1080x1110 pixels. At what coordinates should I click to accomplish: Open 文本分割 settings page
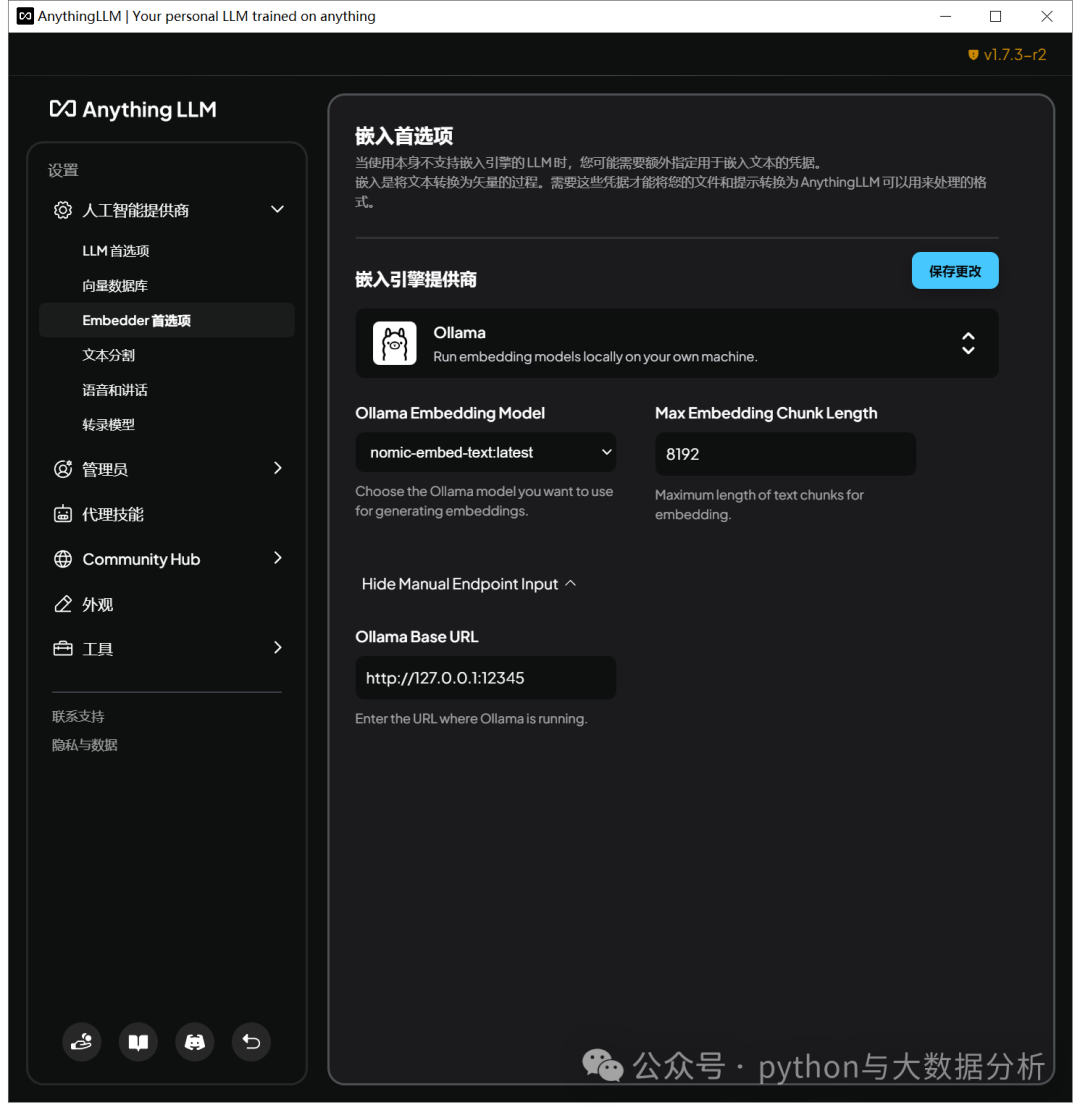click(x=108, y=355)
